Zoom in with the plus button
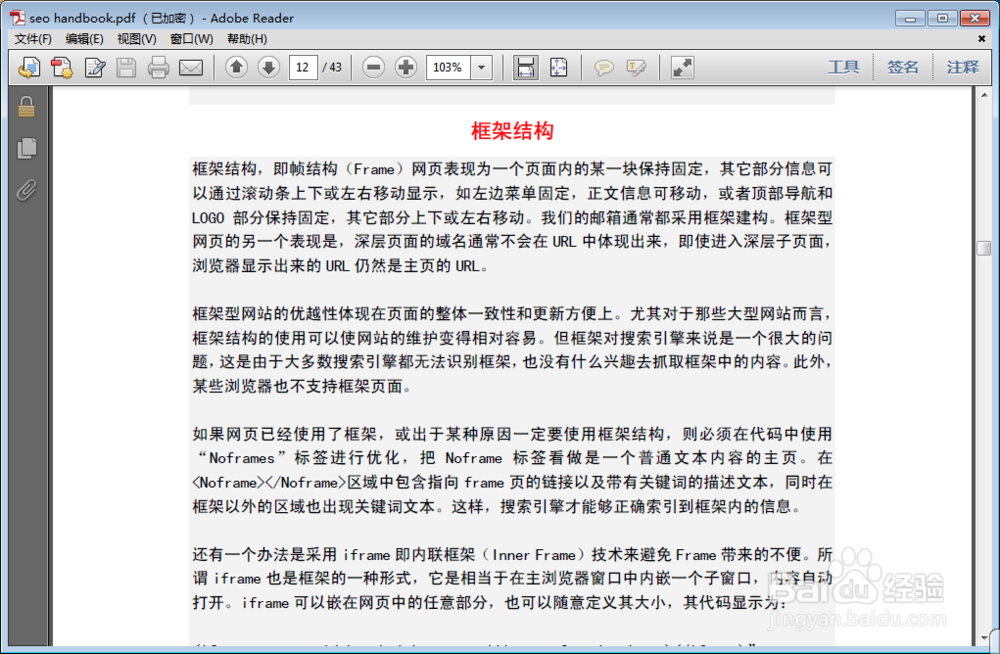The height and width of the screenshot is (654, 1000). point(406,67)
